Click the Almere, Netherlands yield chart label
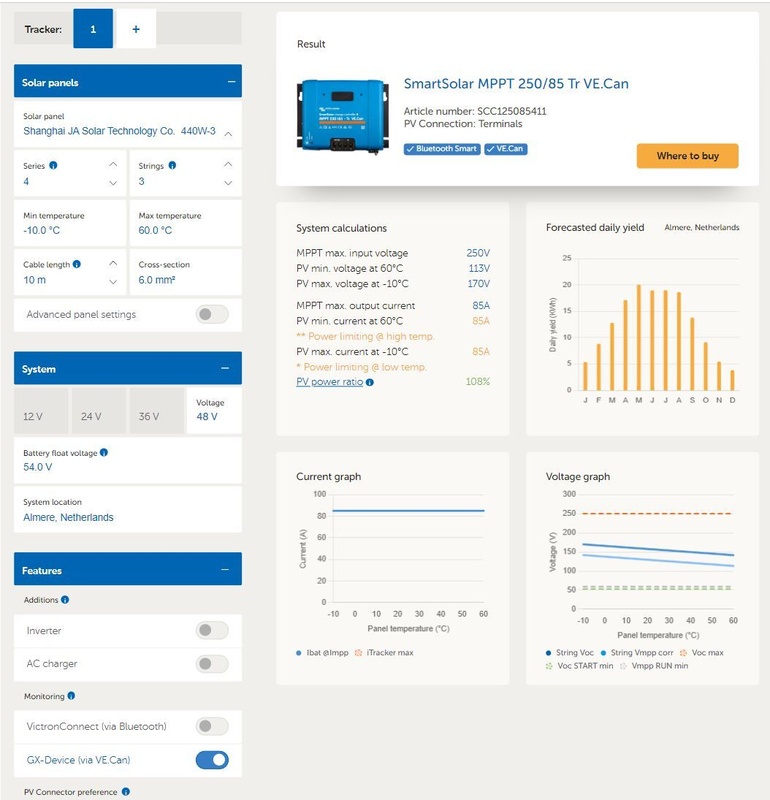Image resolution: width=770 pixels, height=800 pixels. point(702,228)
